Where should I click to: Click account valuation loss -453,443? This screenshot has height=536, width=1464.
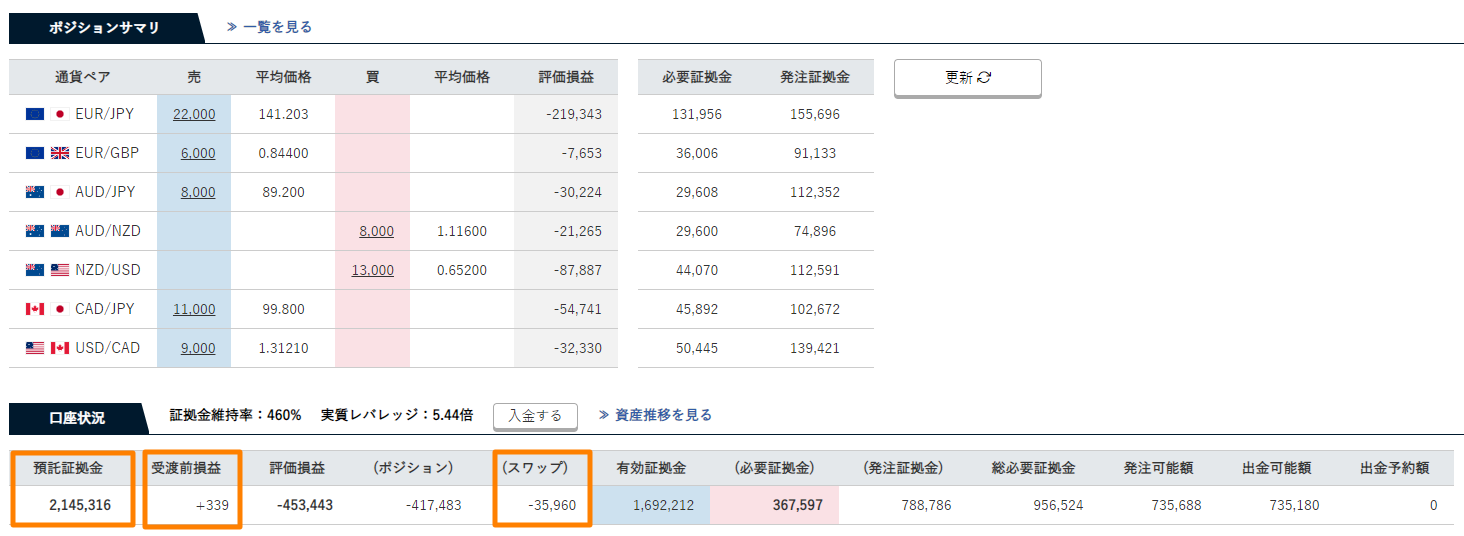click(x=305, y=505)
